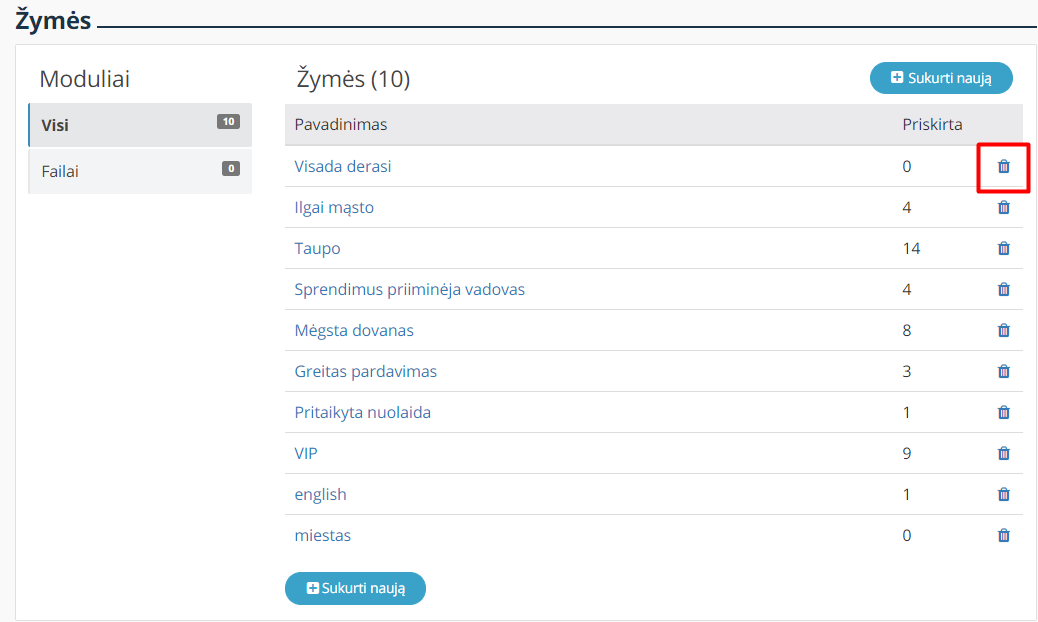
Task: Click the Moduliai heading
Action: 85,79
